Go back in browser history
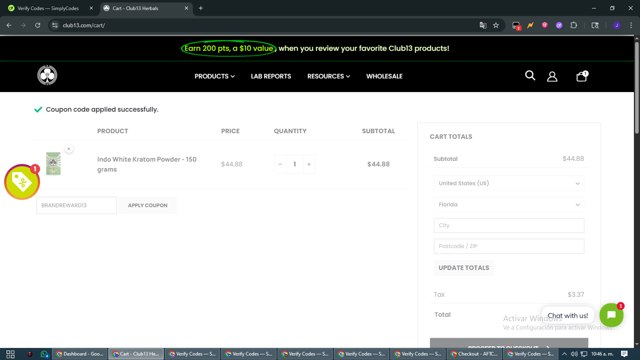Image resolution: width=640 pixels, height=360 pixels. point(9,25)
